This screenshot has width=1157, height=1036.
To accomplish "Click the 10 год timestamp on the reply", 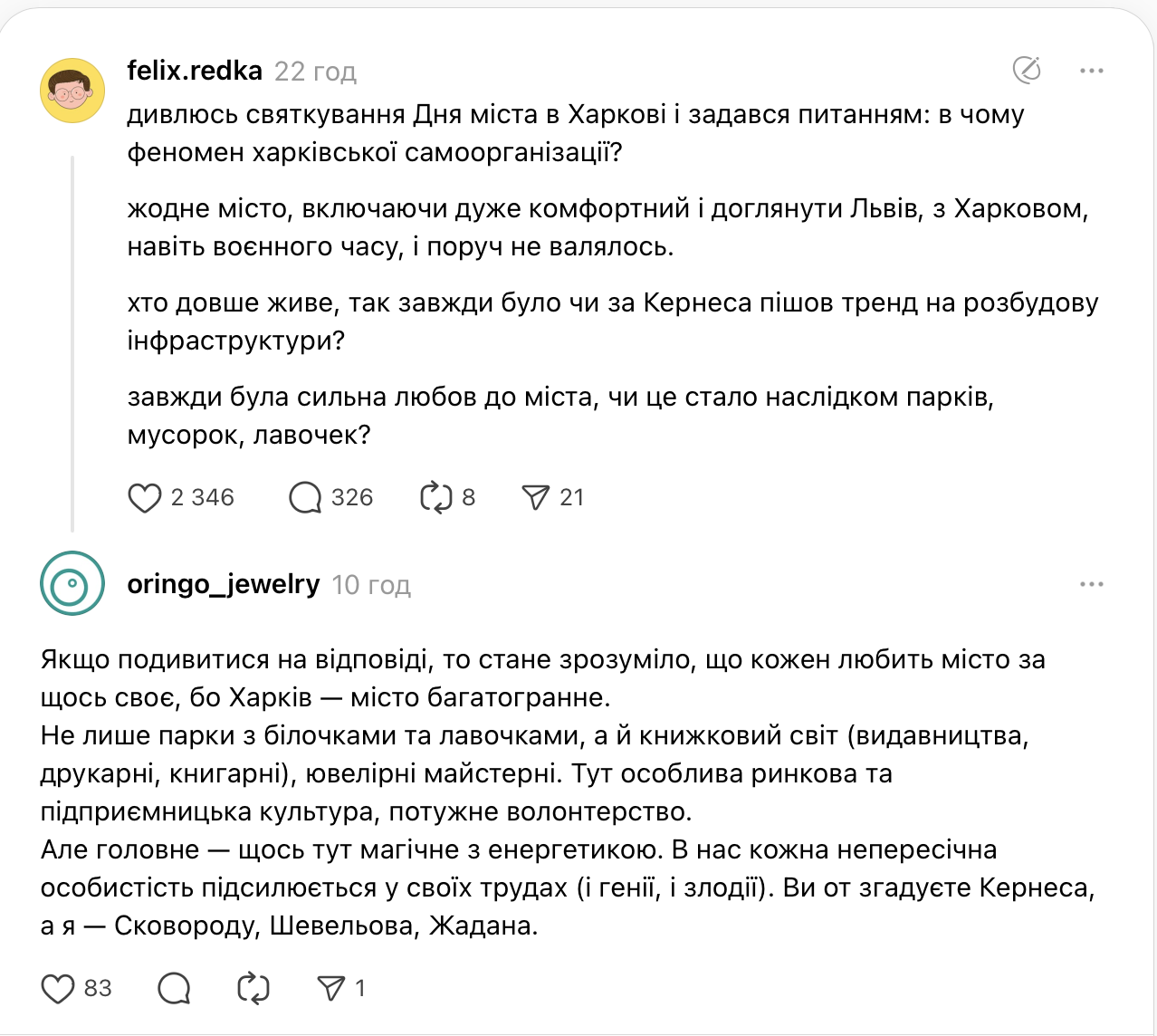I will 371,586.
